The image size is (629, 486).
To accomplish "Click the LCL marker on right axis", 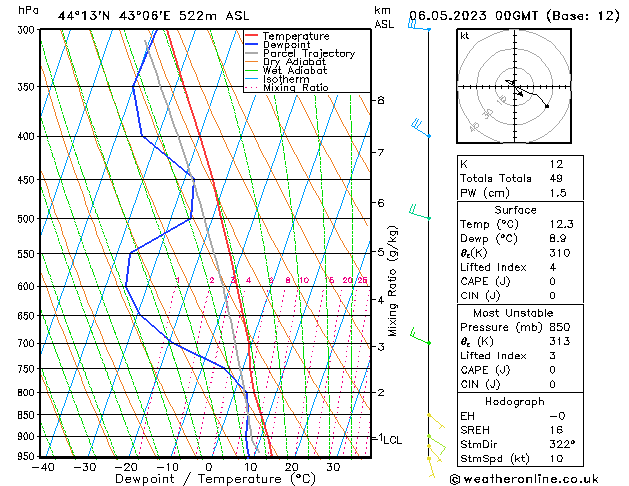I will [x=390, y=439].
